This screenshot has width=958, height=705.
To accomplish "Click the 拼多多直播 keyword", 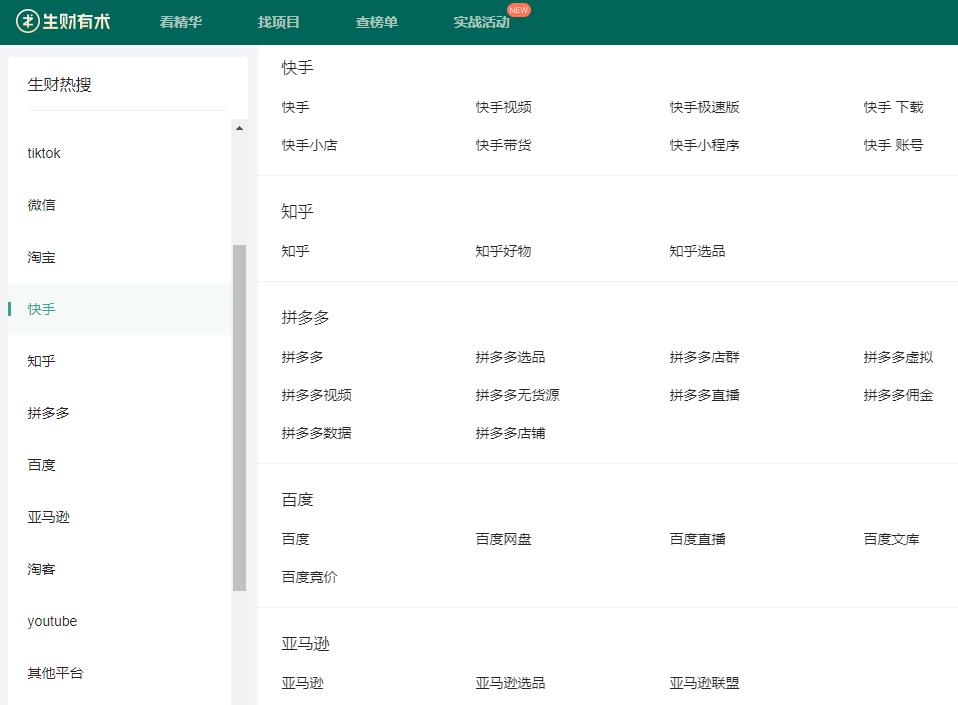I will 704,395.
